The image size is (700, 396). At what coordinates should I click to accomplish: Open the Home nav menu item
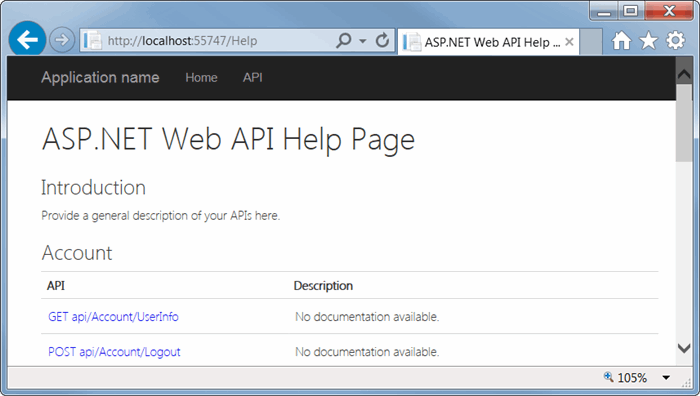(201, 78)
